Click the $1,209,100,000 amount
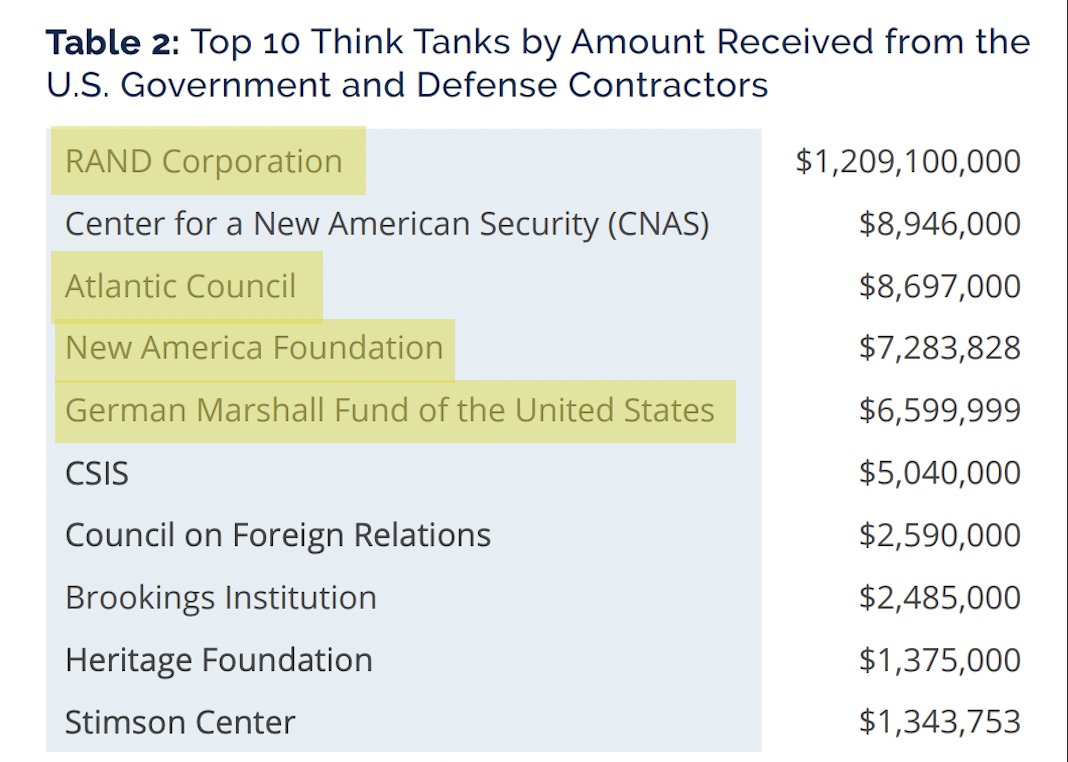The height and width of the screenshot is (762, 1068). (908, 161)
